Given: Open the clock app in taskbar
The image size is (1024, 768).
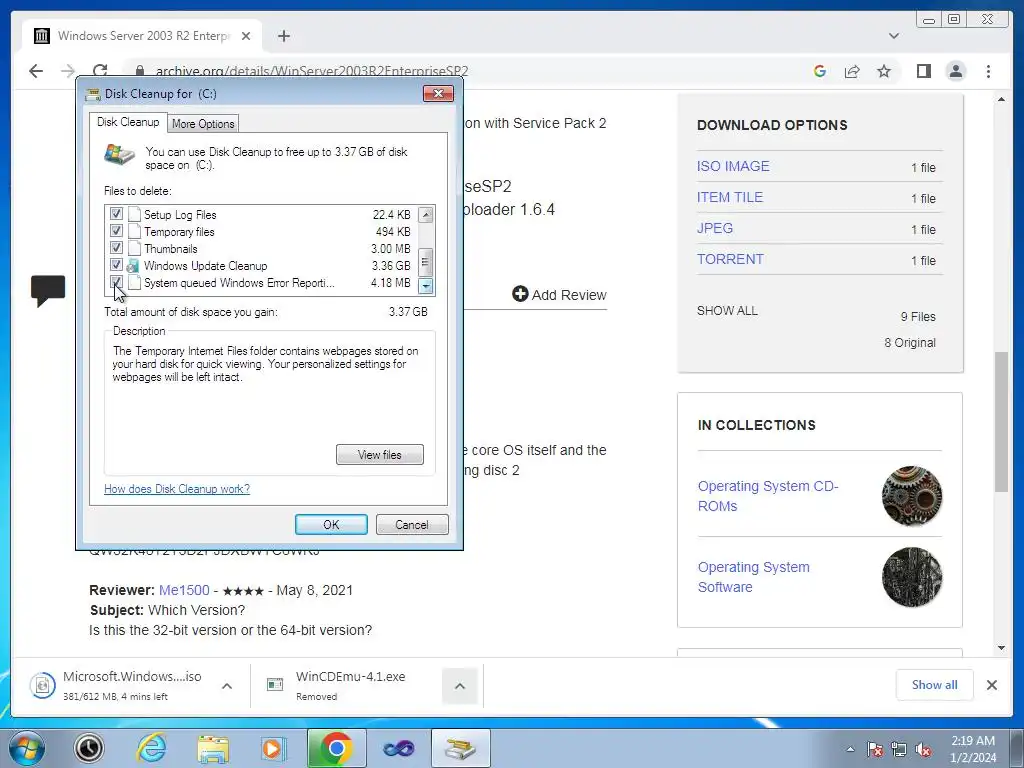Looking at the screenshot, I should click(x=89, y=748).
